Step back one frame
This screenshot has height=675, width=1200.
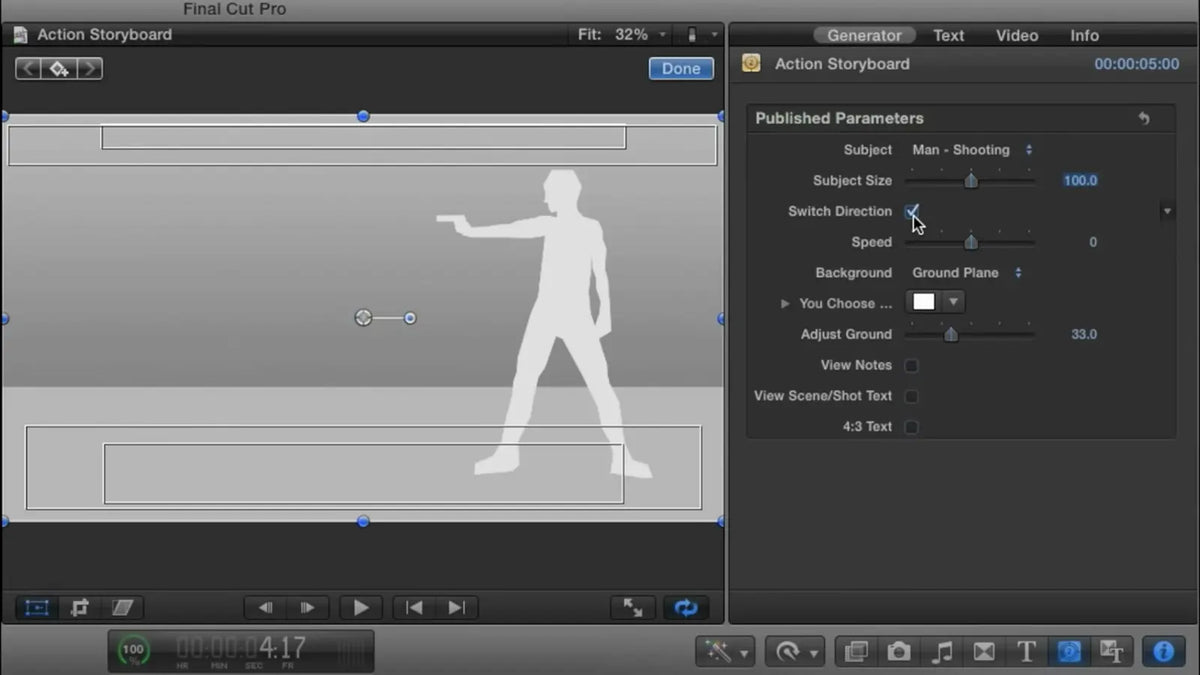coord(266,607)
